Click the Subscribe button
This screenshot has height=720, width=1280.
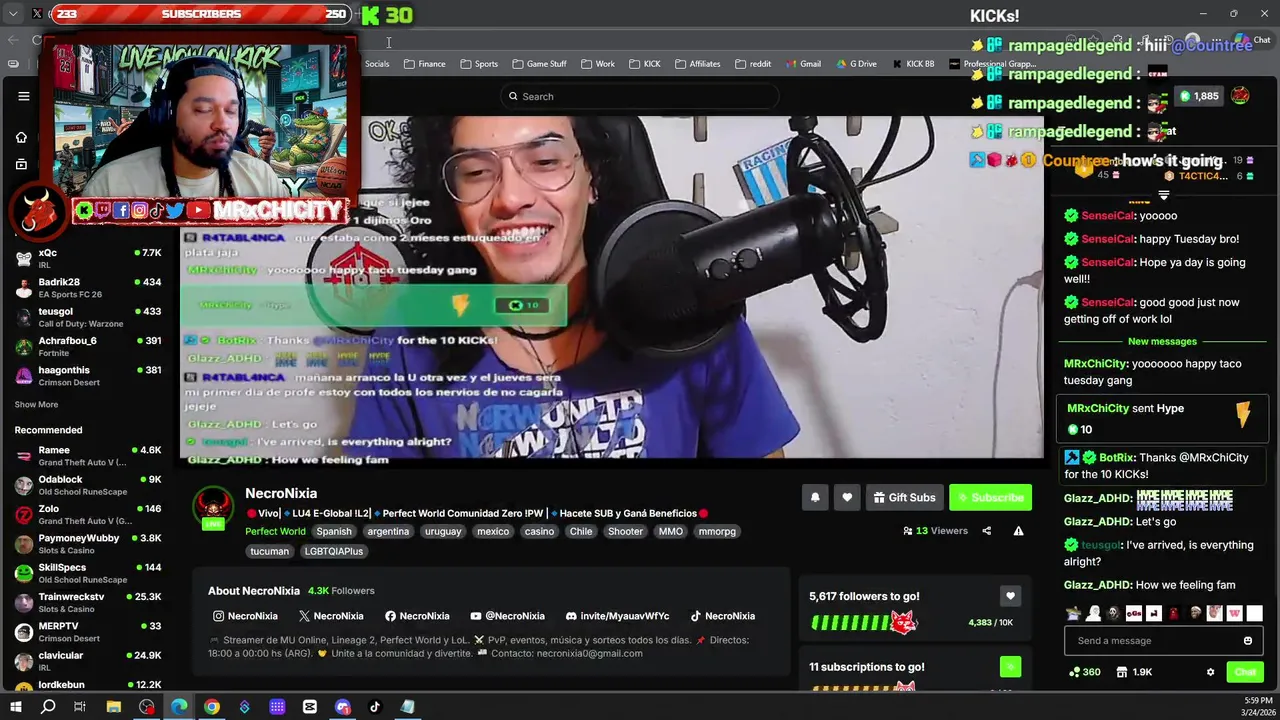click(990, 497)
